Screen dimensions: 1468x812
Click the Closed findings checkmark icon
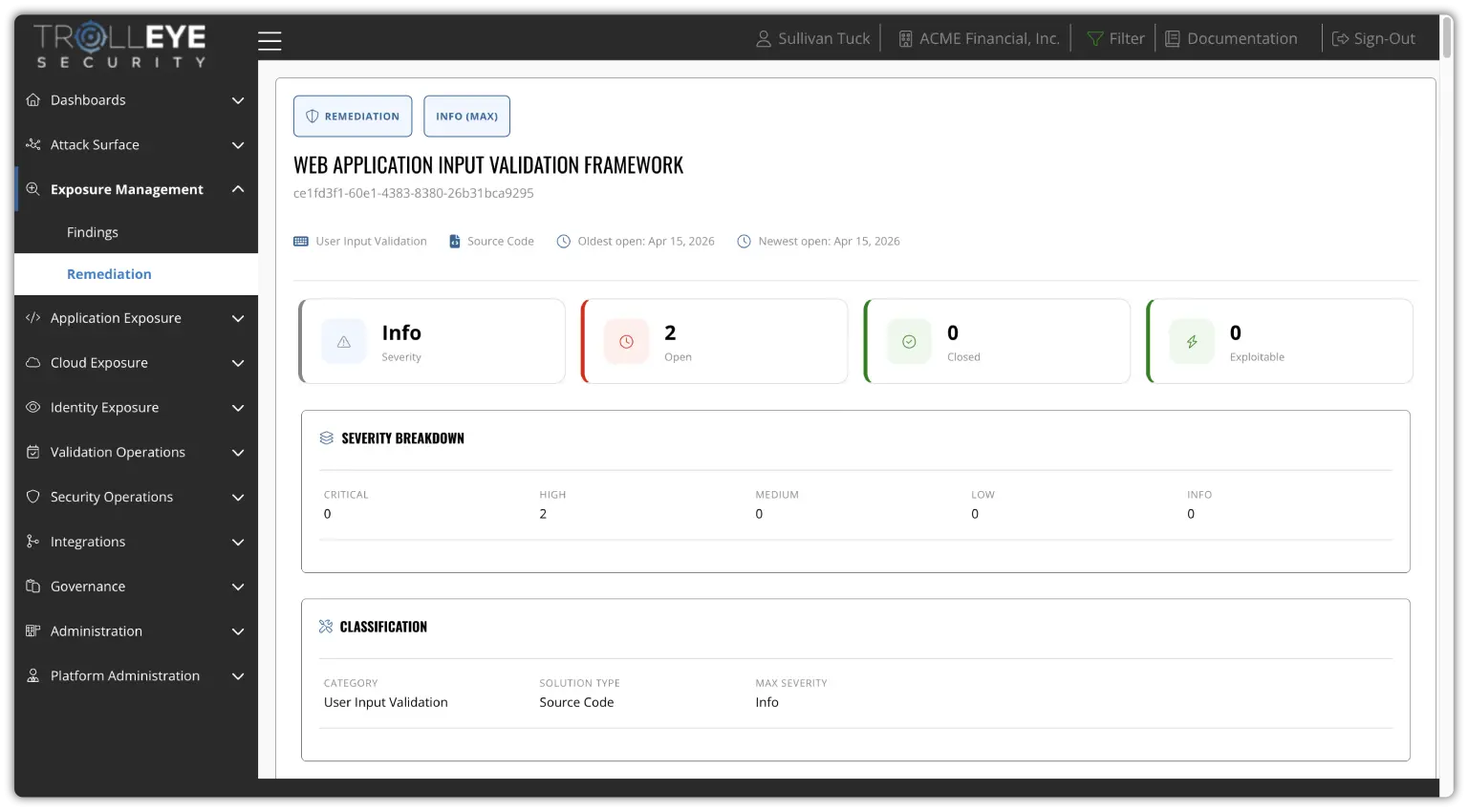tap(909, 342)
